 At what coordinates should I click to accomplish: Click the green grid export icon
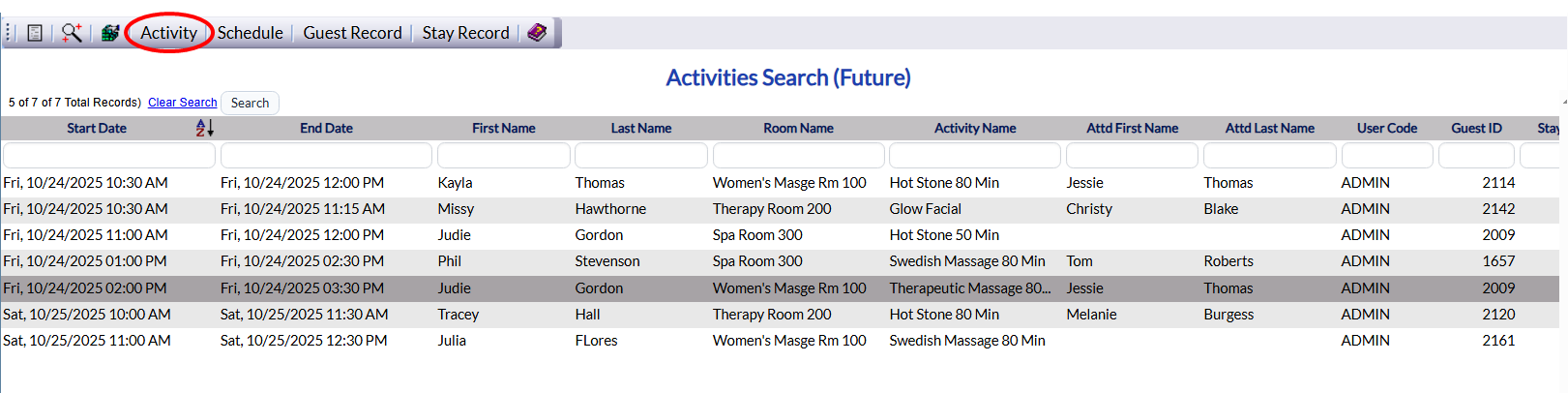click(x=110, y=33)
